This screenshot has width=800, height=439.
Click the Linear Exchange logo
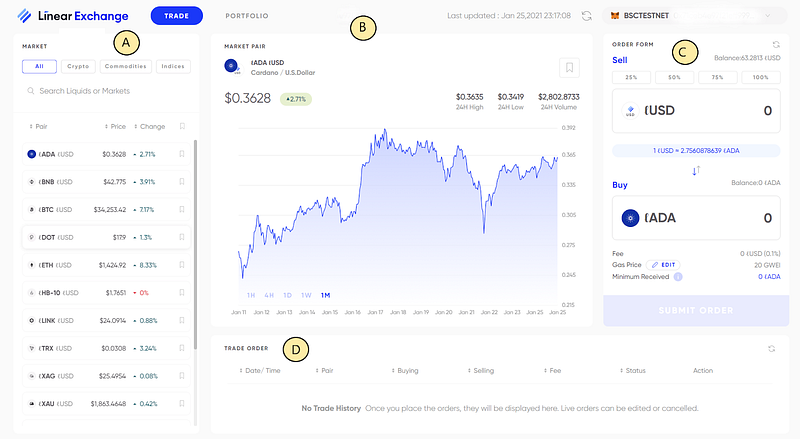(x=72, y=16)
